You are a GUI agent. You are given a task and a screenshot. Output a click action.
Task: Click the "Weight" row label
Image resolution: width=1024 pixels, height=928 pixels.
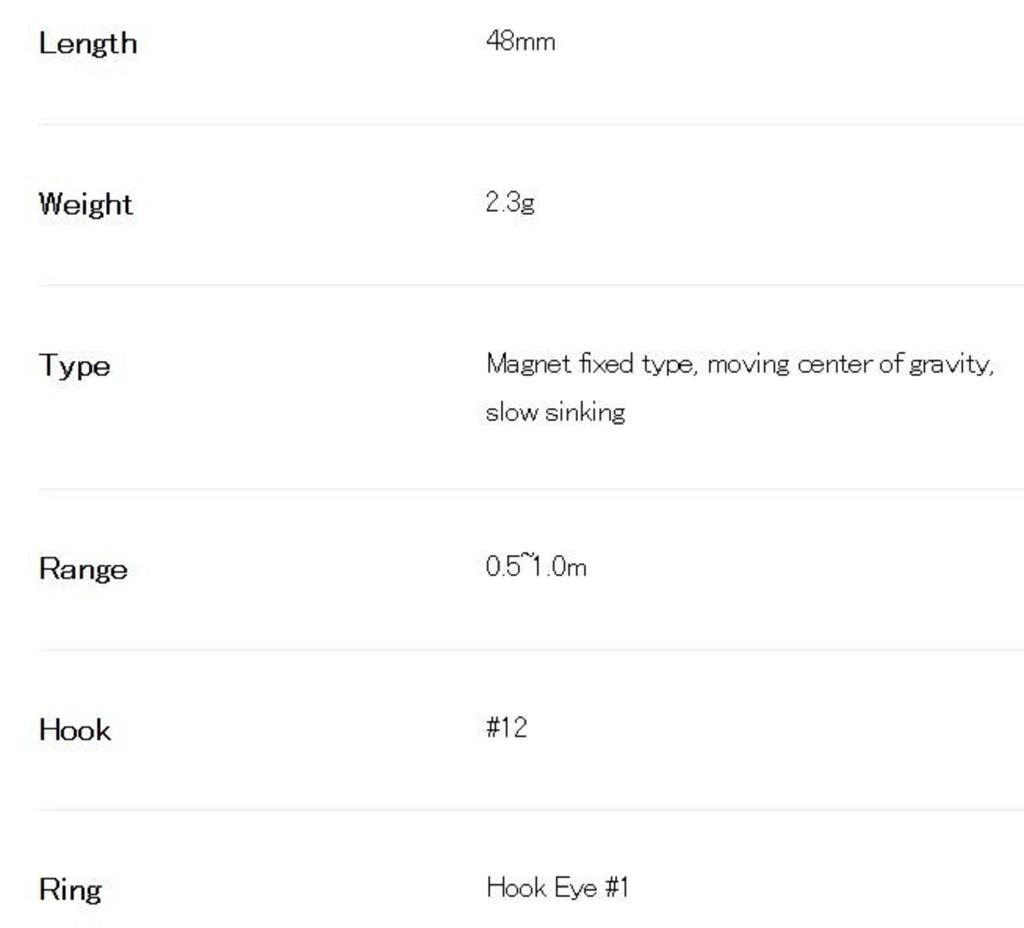pos(86,204)
